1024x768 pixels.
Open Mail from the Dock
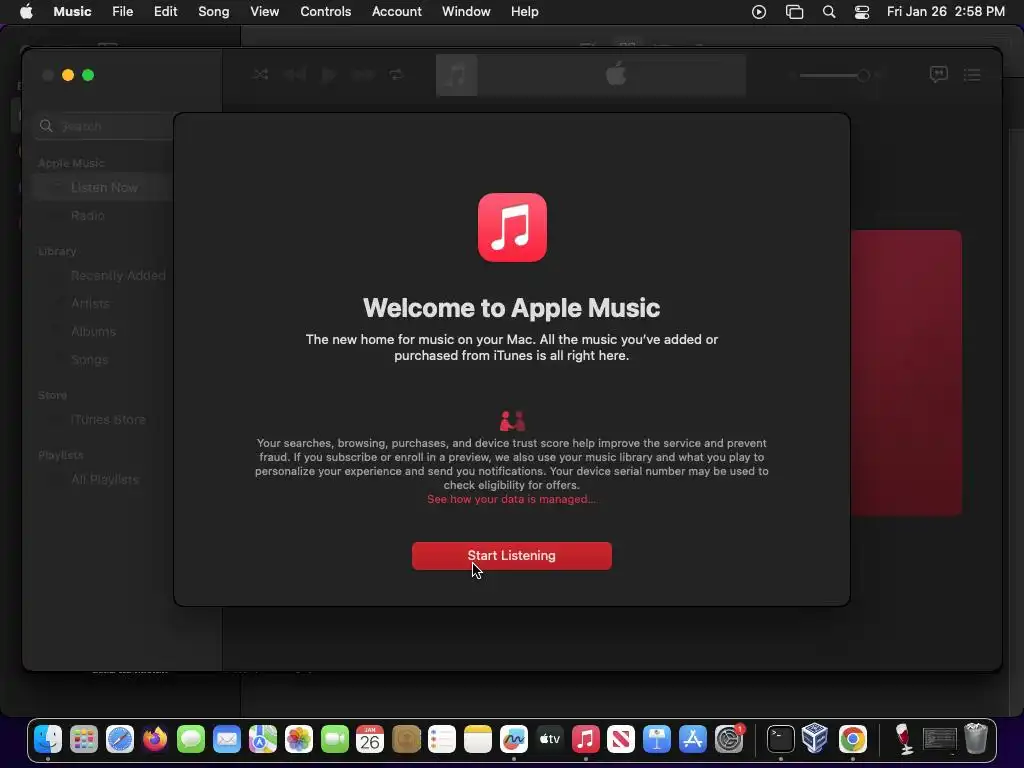coord(227,739)
